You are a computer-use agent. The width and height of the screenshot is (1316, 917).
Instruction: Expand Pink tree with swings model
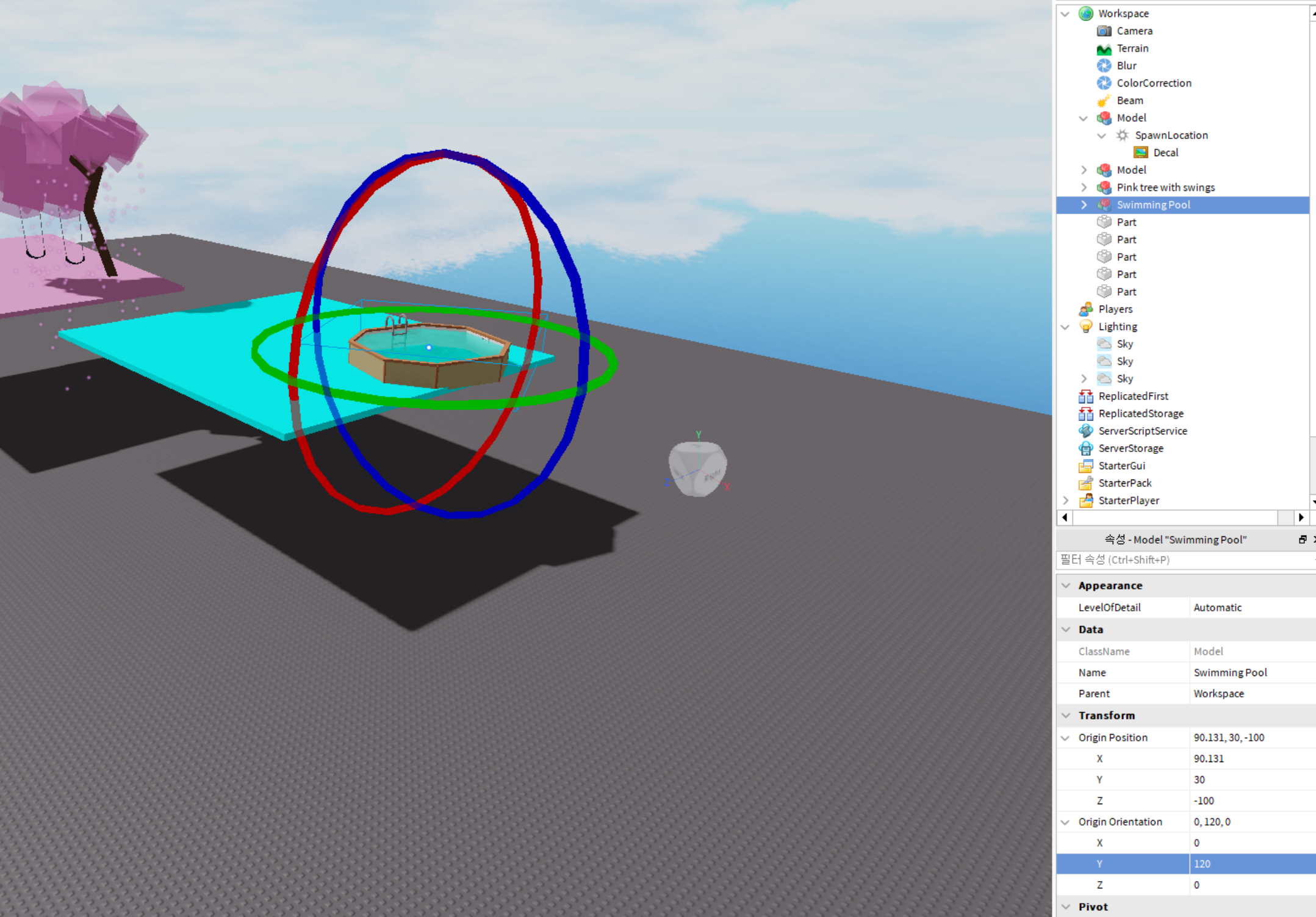point(1084,187)
